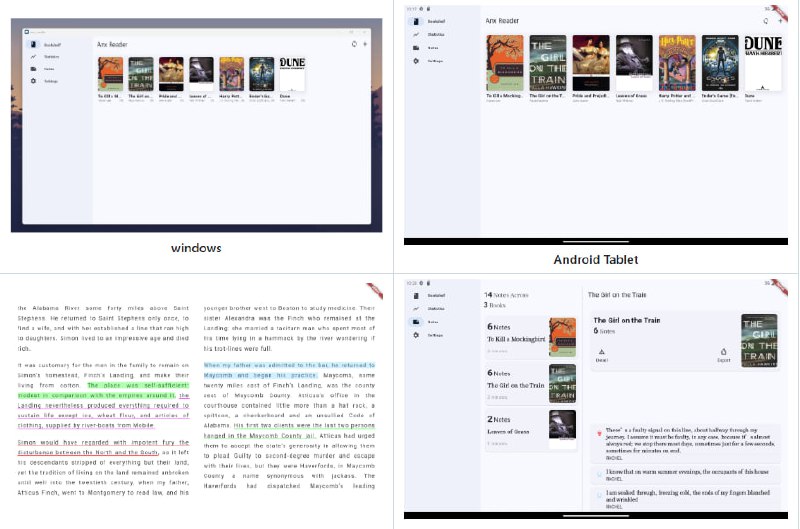Image resolution: width=800 pixels, height=529 pixels.
Task: Click the sync icon in the Windows screenshot
Action: (x=354, y=44)
